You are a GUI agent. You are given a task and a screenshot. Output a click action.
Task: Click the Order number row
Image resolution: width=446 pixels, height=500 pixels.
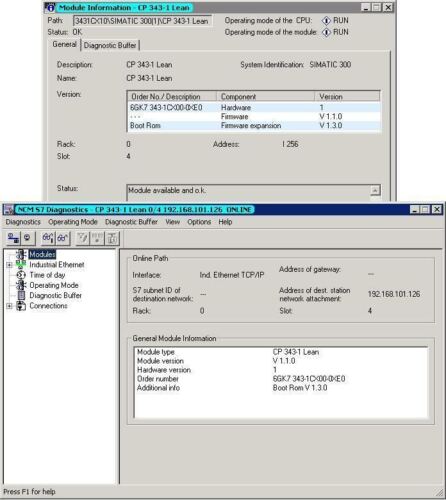coord(281,379)
